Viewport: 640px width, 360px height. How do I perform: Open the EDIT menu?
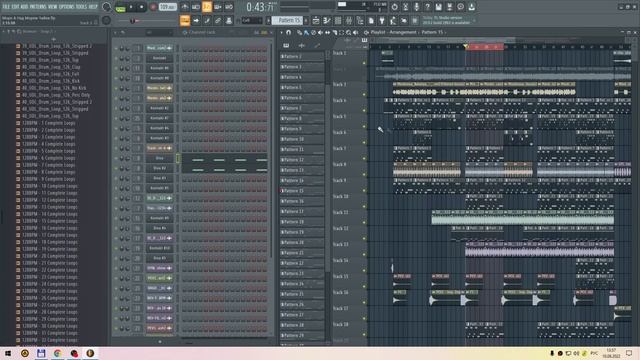point(16,7)
